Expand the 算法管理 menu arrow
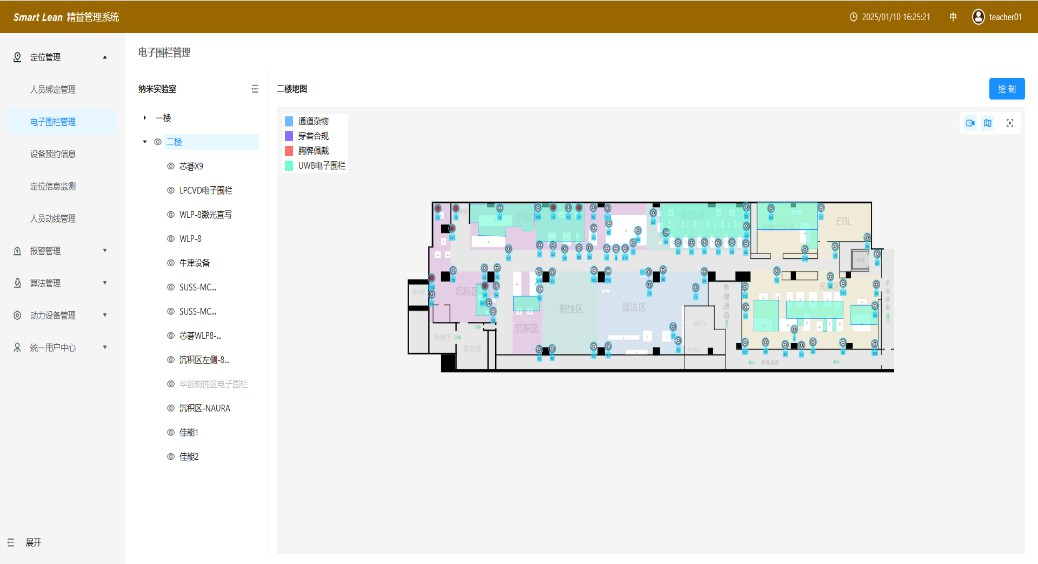The height and width of the screenshot is (564, 1038). point(105,283)
